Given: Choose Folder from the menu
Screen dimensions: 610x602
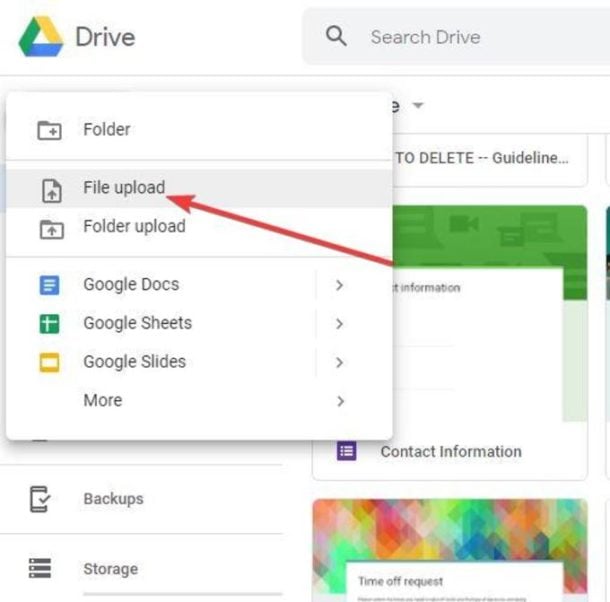Looking at the screenshot, I should point(107,129).
